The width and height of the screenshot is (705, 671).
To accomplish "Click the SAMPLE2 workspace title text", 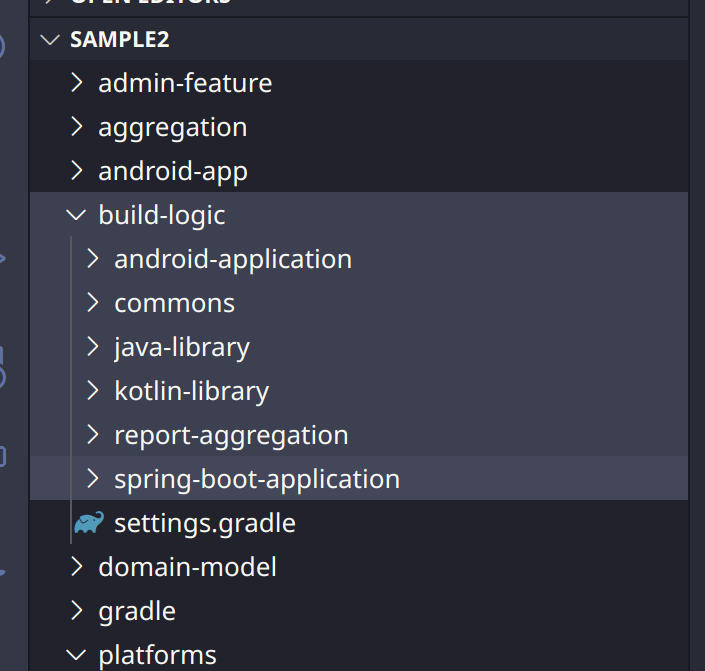I will (x=120, y=40).
